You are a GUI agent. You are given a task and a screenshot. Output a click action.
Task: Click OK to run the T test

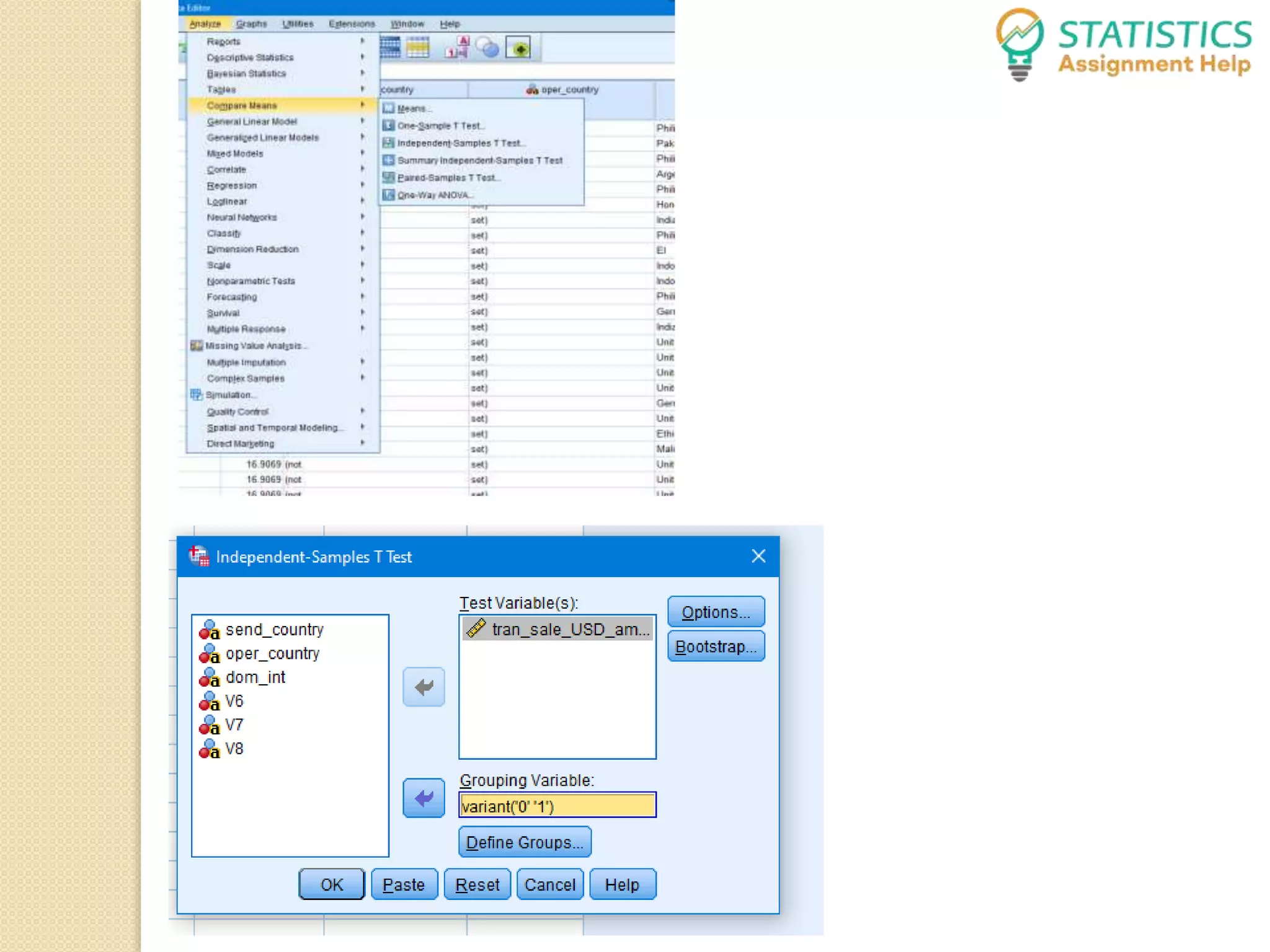coord(331,884)
